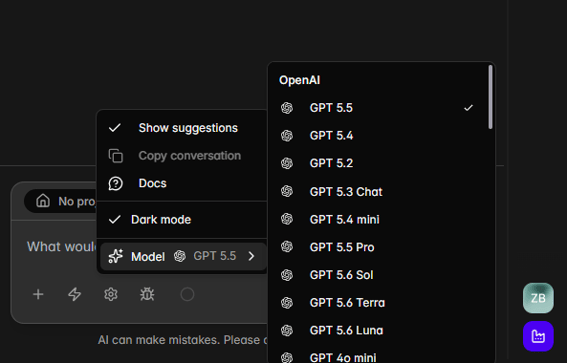The width and height of the screenshot is (567, 363).
Task: Choose the GPT 5.6 Sol model
Action: pos(378,275)
